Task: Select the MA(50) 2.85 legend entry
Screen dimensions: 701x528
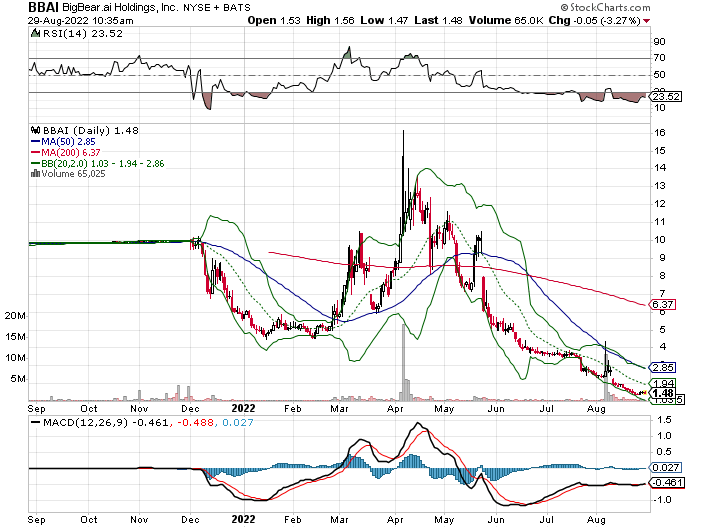Action: (63, 142)
